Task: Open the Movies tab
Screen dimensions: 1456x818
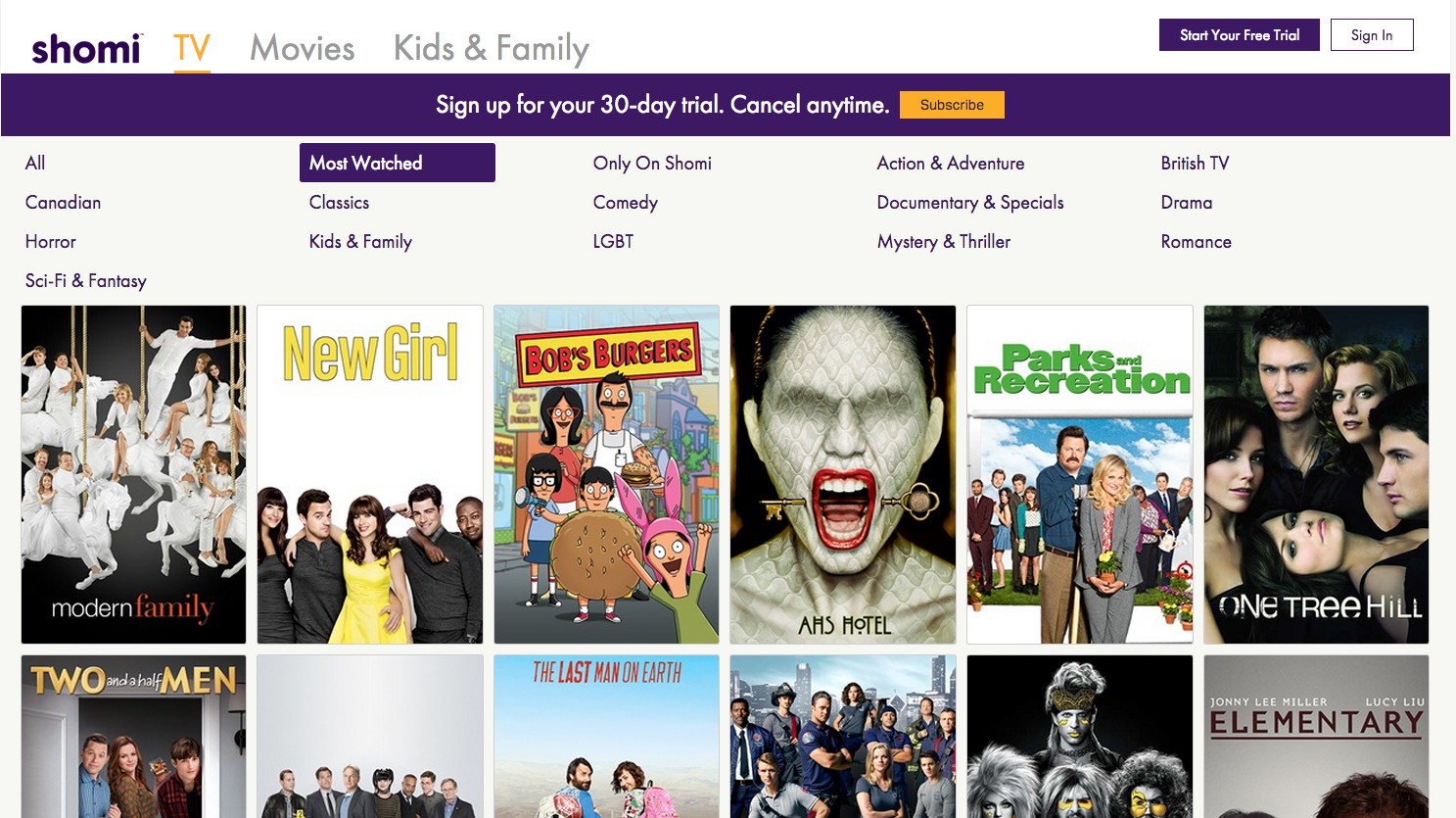Action: [302, 48]
